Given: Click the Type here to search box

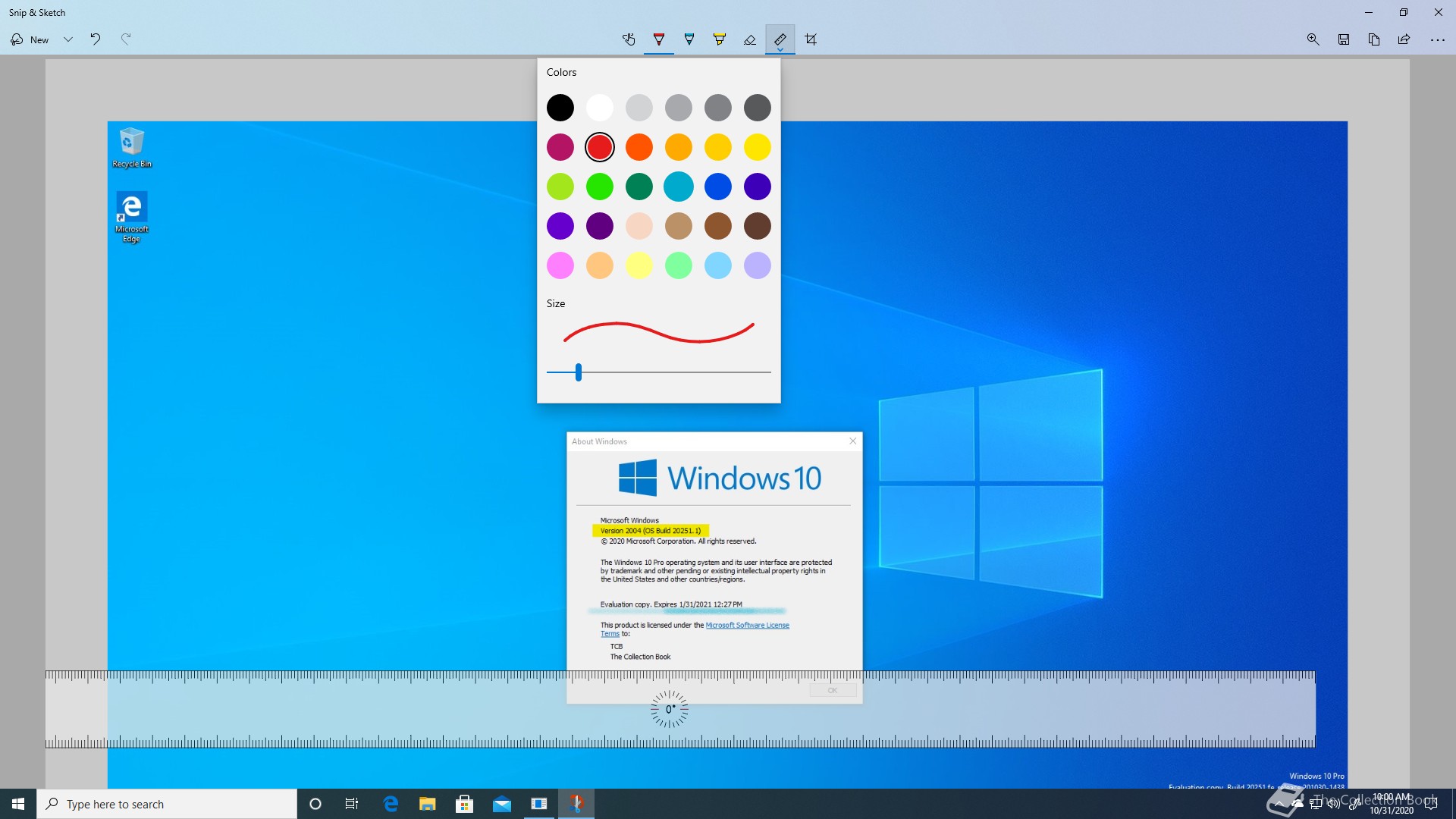Looking at the screenshot, I should coord(167,804).
